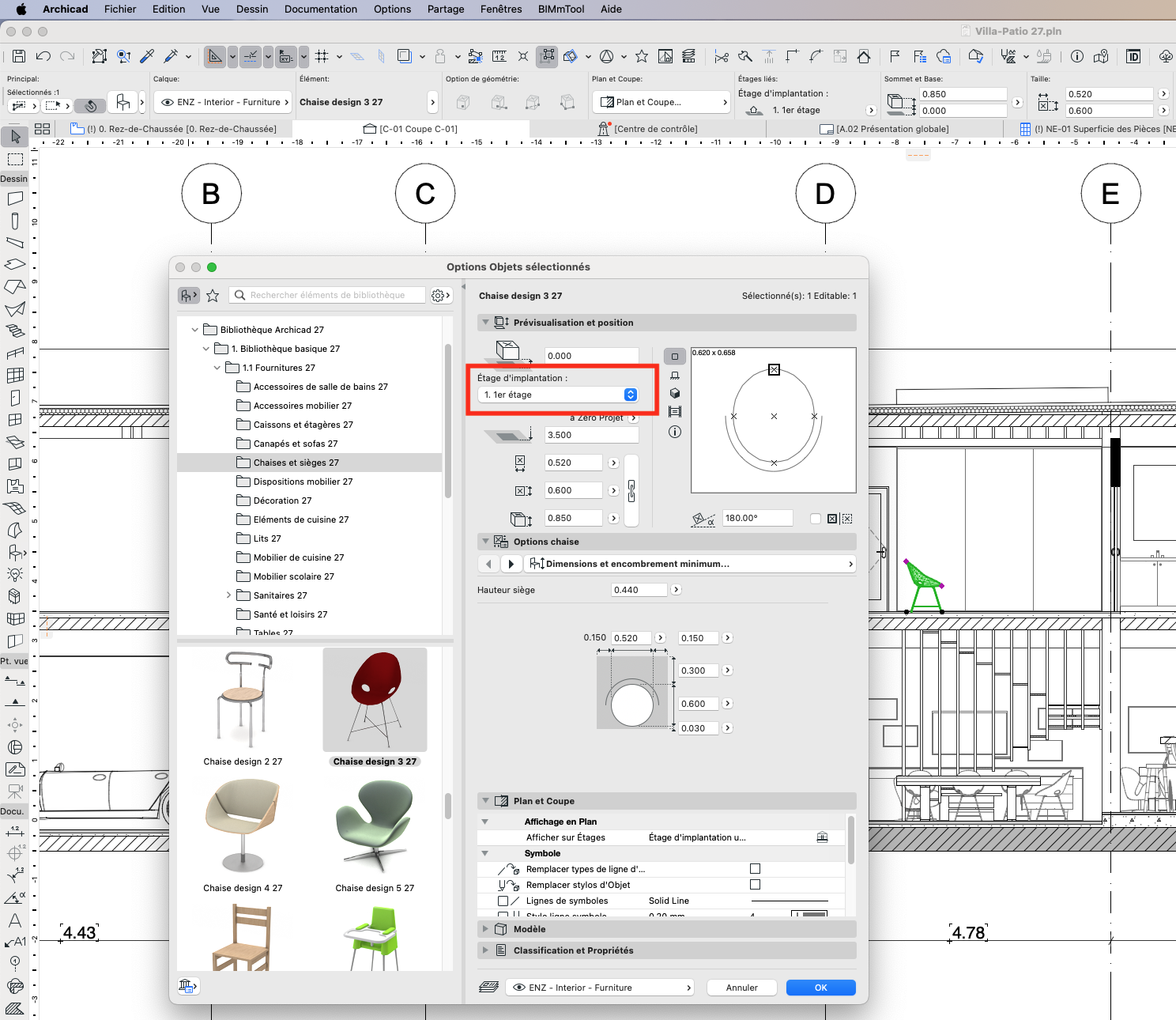Click the Save icon in the main toolbar

click(19, 56)
